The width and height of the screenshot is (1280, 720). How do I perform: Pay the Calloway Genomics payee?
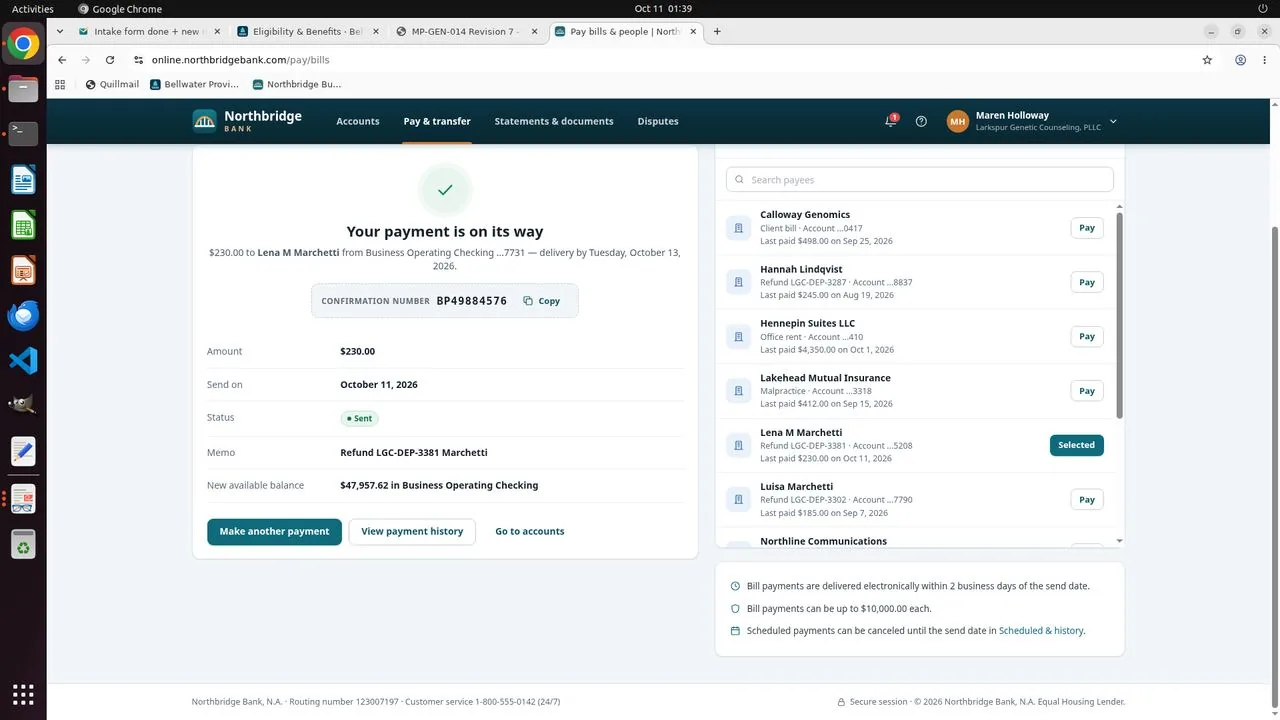coord(1087,228)
